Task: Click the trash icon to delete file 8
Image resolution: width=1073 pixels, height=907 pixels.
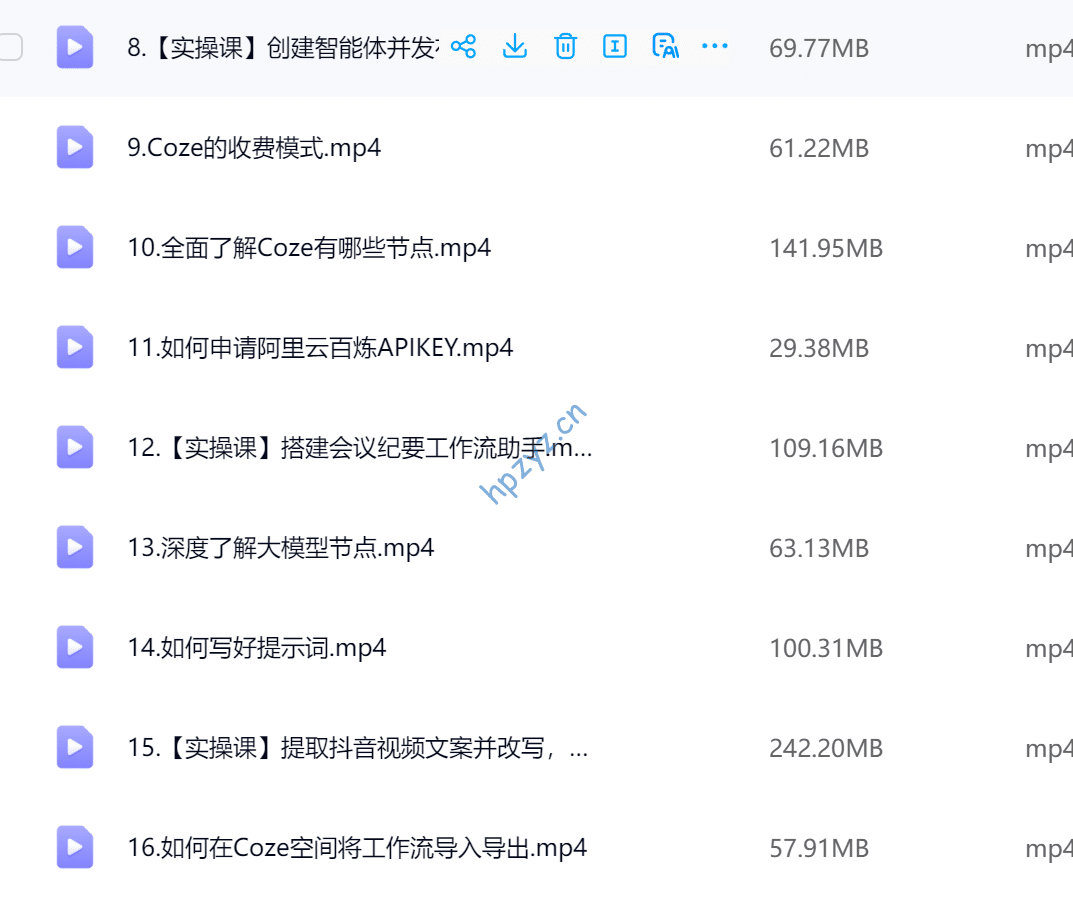Action: click(565, 47)
